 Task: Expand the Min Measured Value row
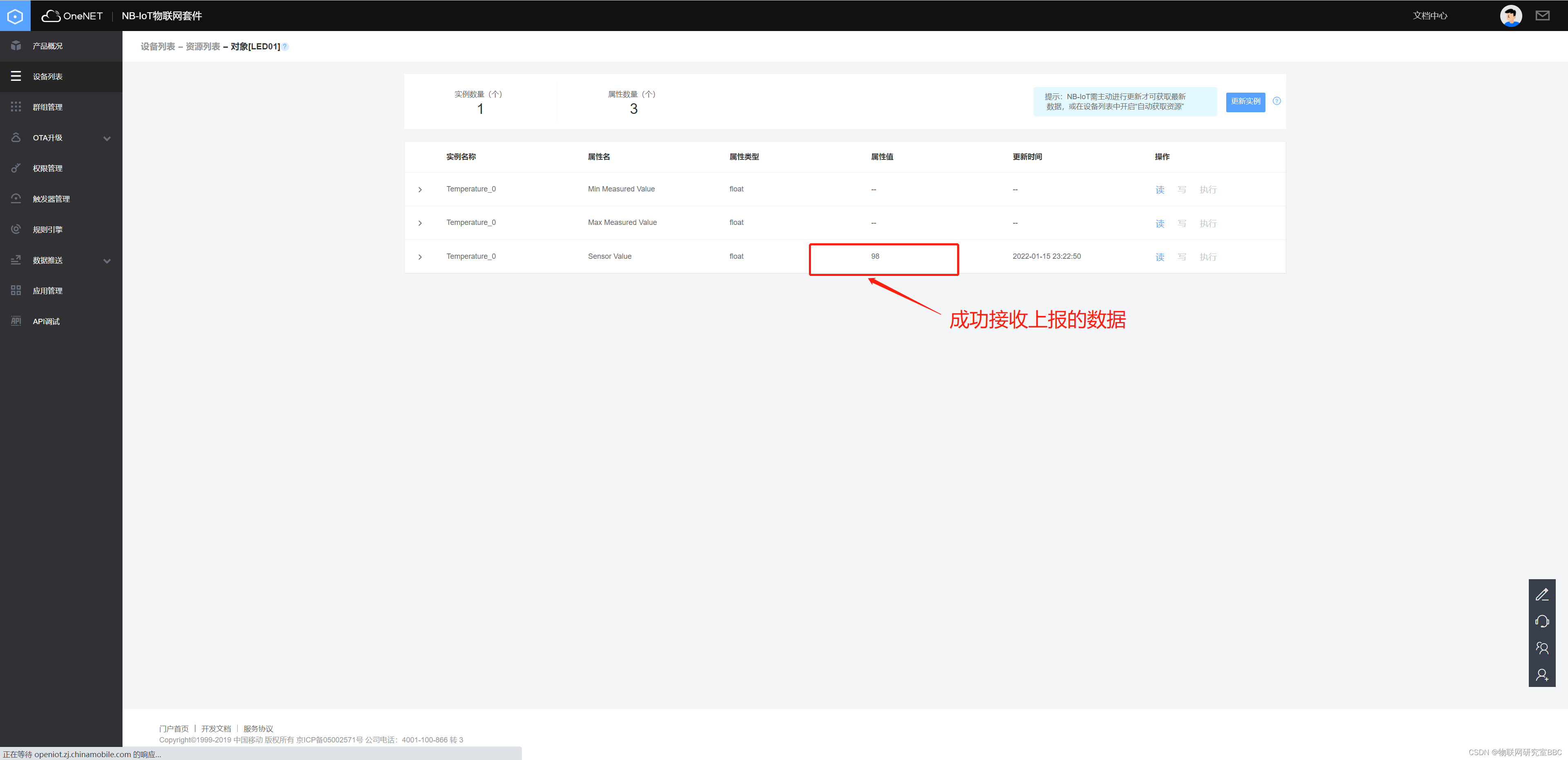(420, 189)
